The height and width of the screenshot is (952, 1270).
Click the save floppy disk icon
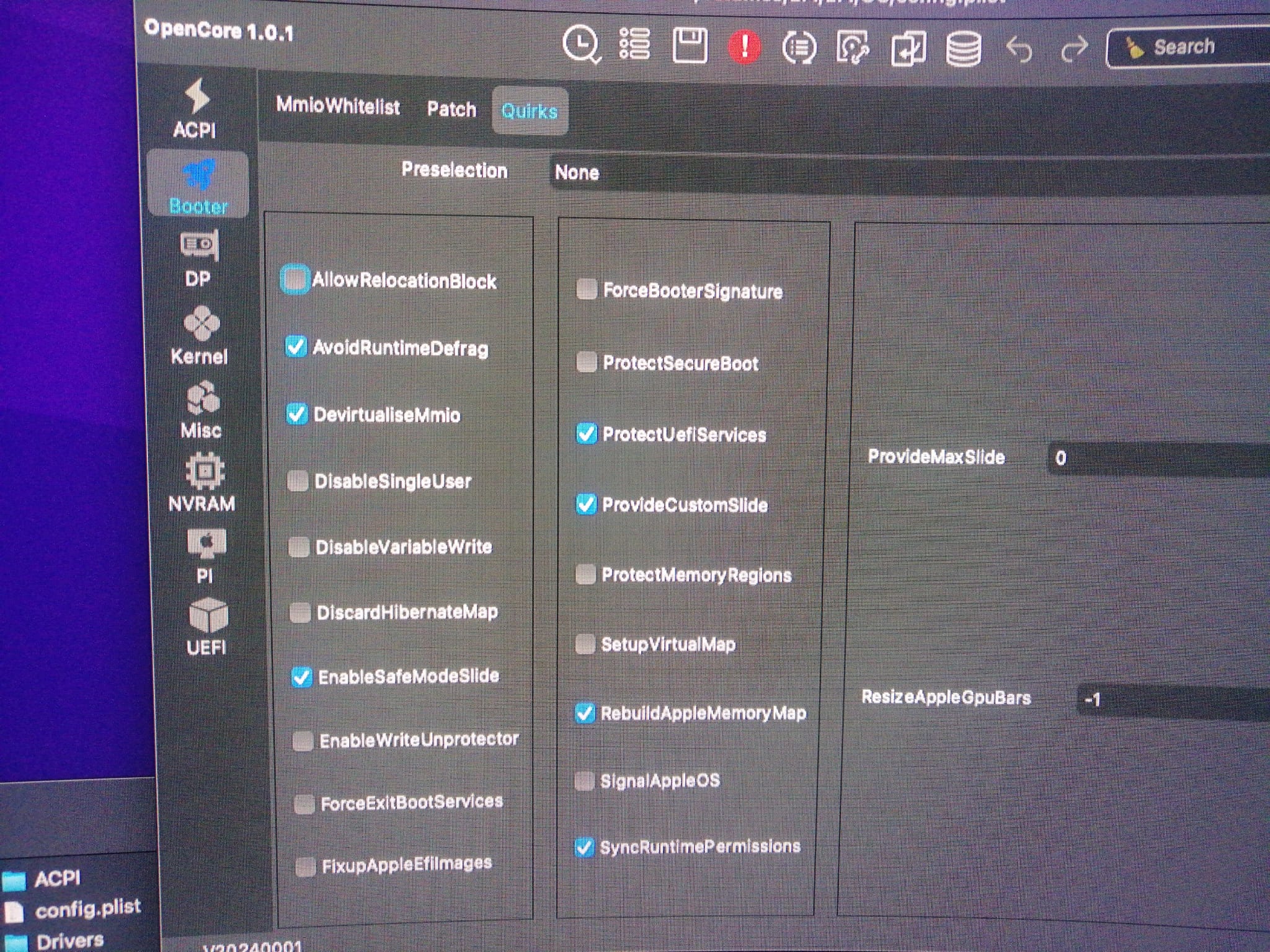click(x=690, y=46)
